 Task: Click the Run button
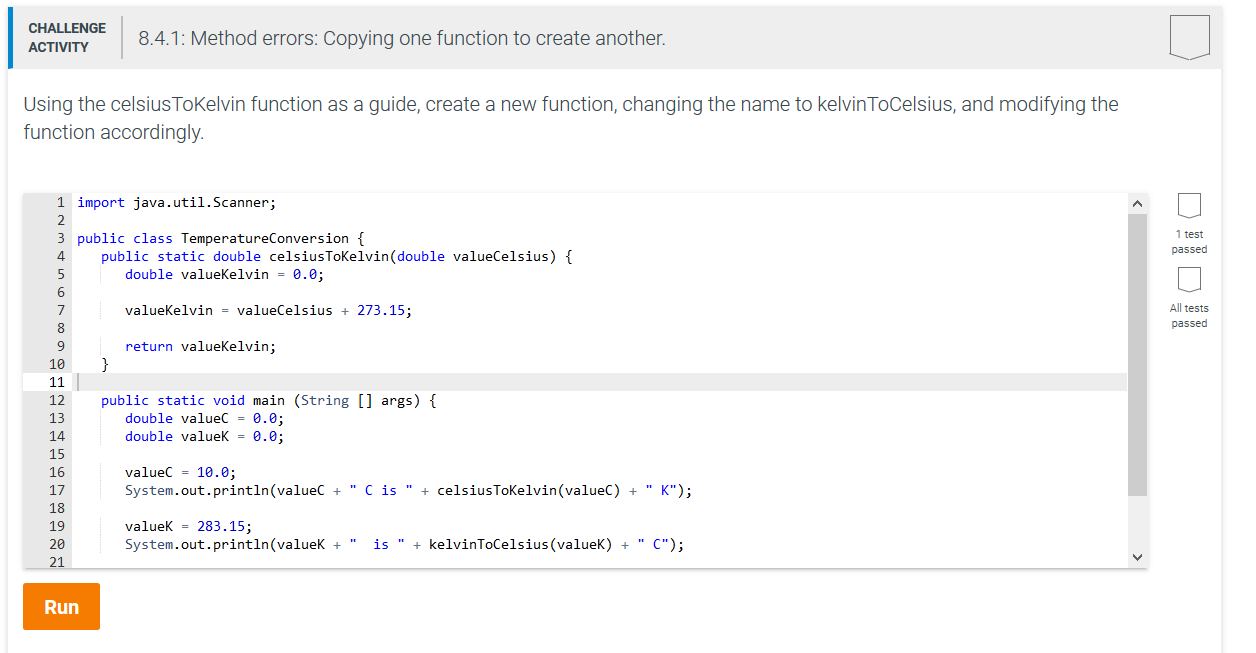pos(61,606)
